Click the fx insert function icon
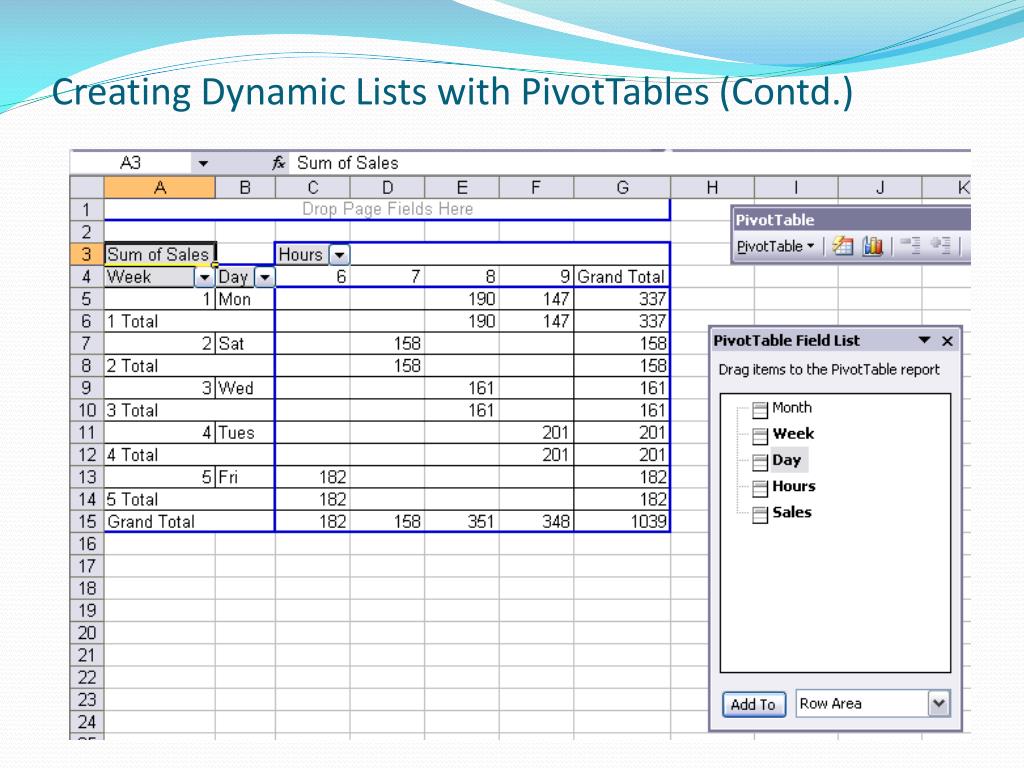Screen dimensions: 1024x768 279,163
